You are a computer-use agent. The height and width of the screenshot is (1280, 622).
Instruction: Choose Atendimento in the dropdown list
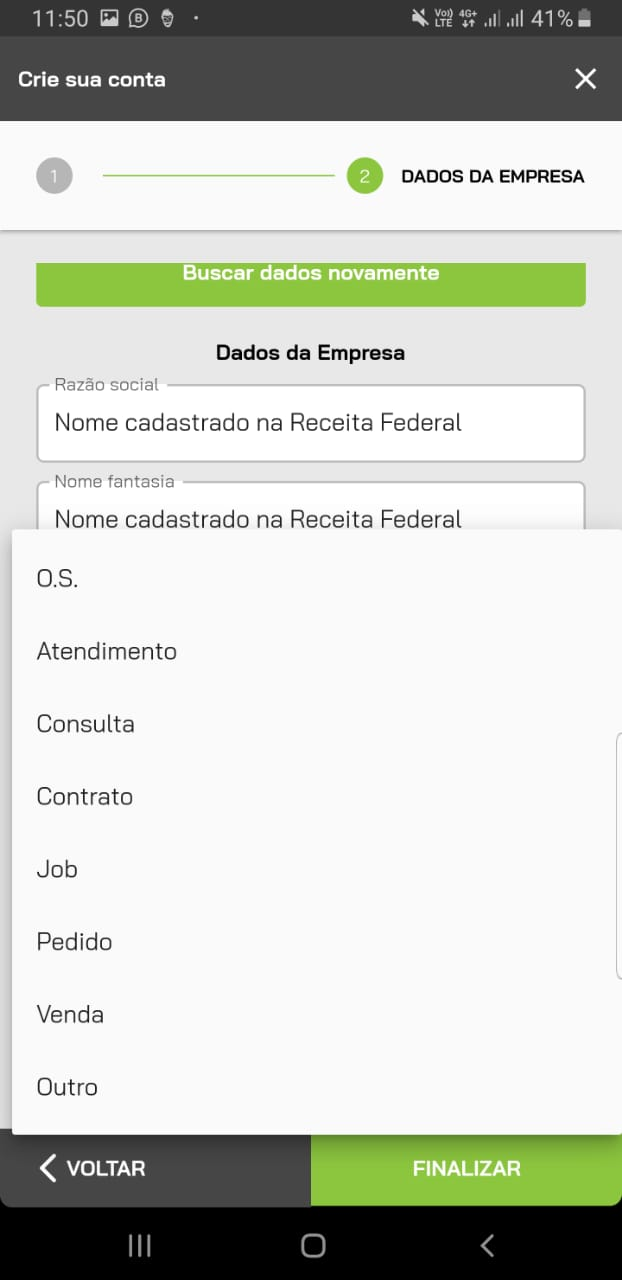106,651
